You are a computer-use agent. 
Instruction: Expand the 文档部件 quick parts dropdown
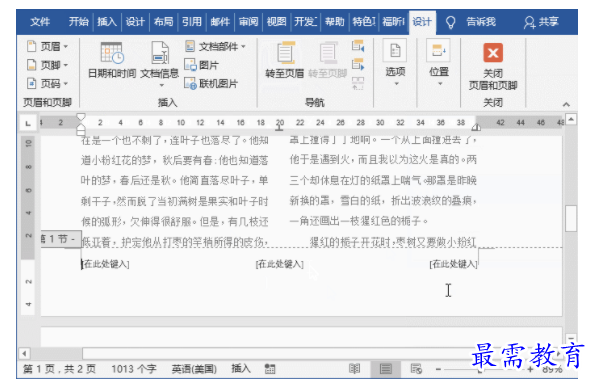[215, 47]
